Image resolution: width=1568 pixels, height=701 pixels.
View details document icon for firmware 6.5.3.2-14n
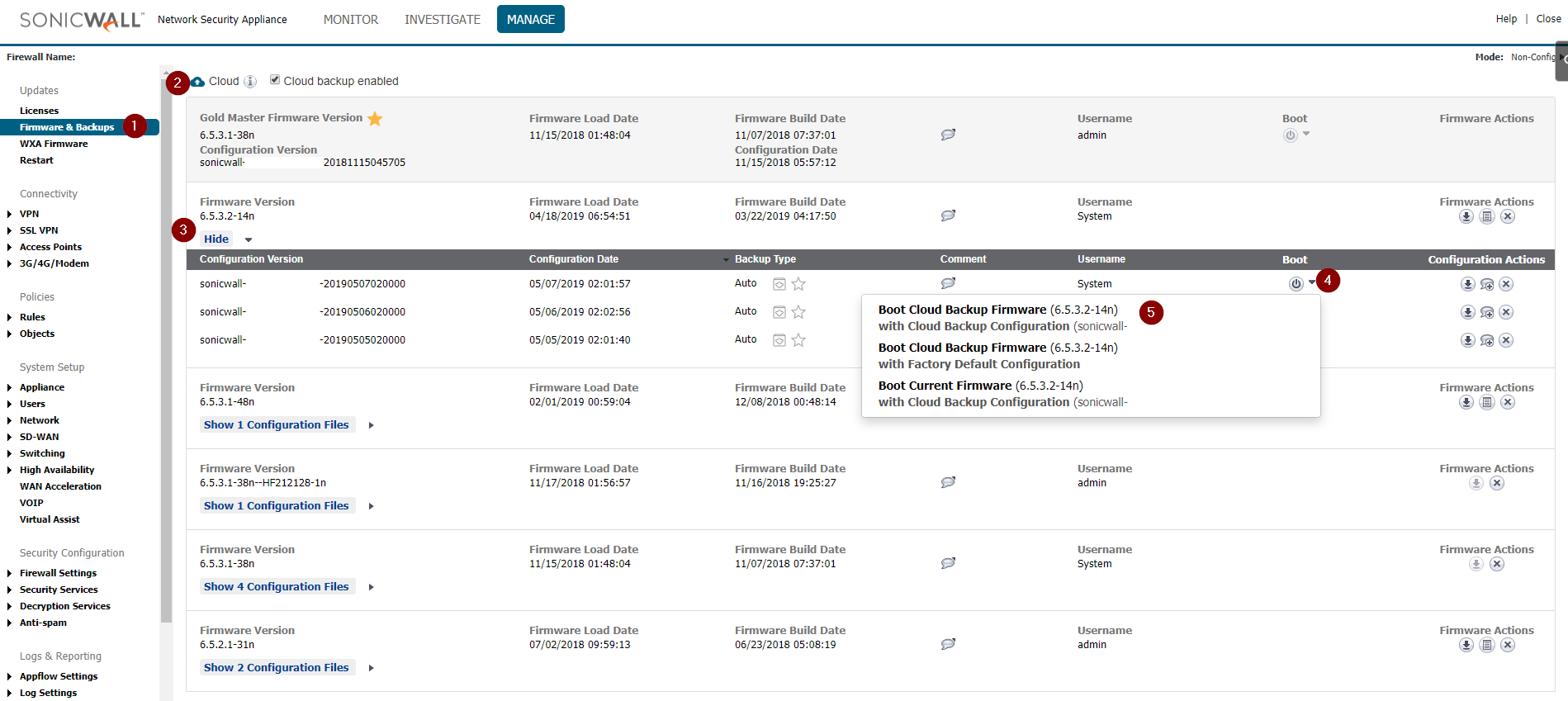point(1487,216)
